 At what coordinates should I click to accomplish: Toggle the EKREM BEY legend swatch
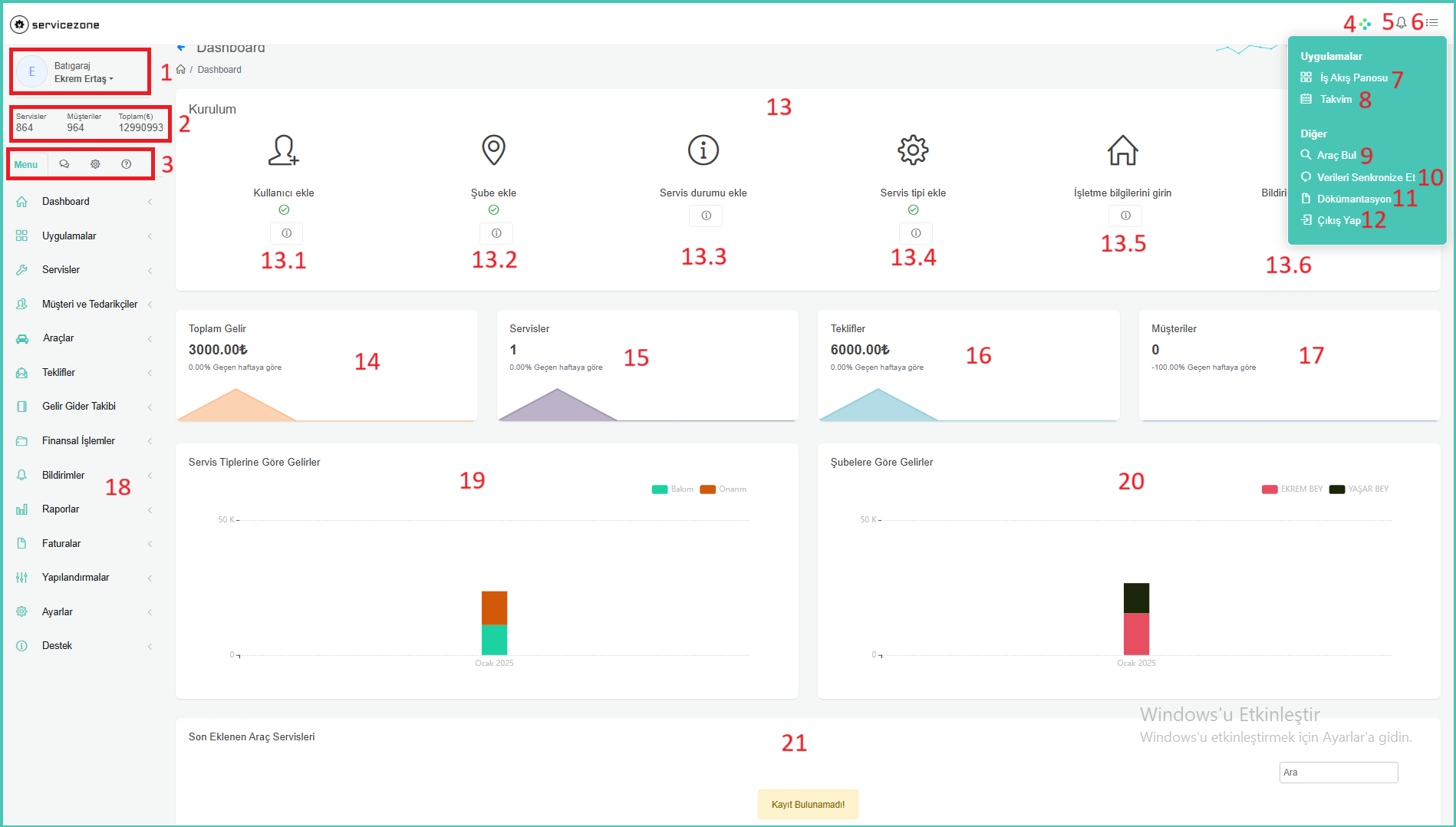click(1270, 489)
